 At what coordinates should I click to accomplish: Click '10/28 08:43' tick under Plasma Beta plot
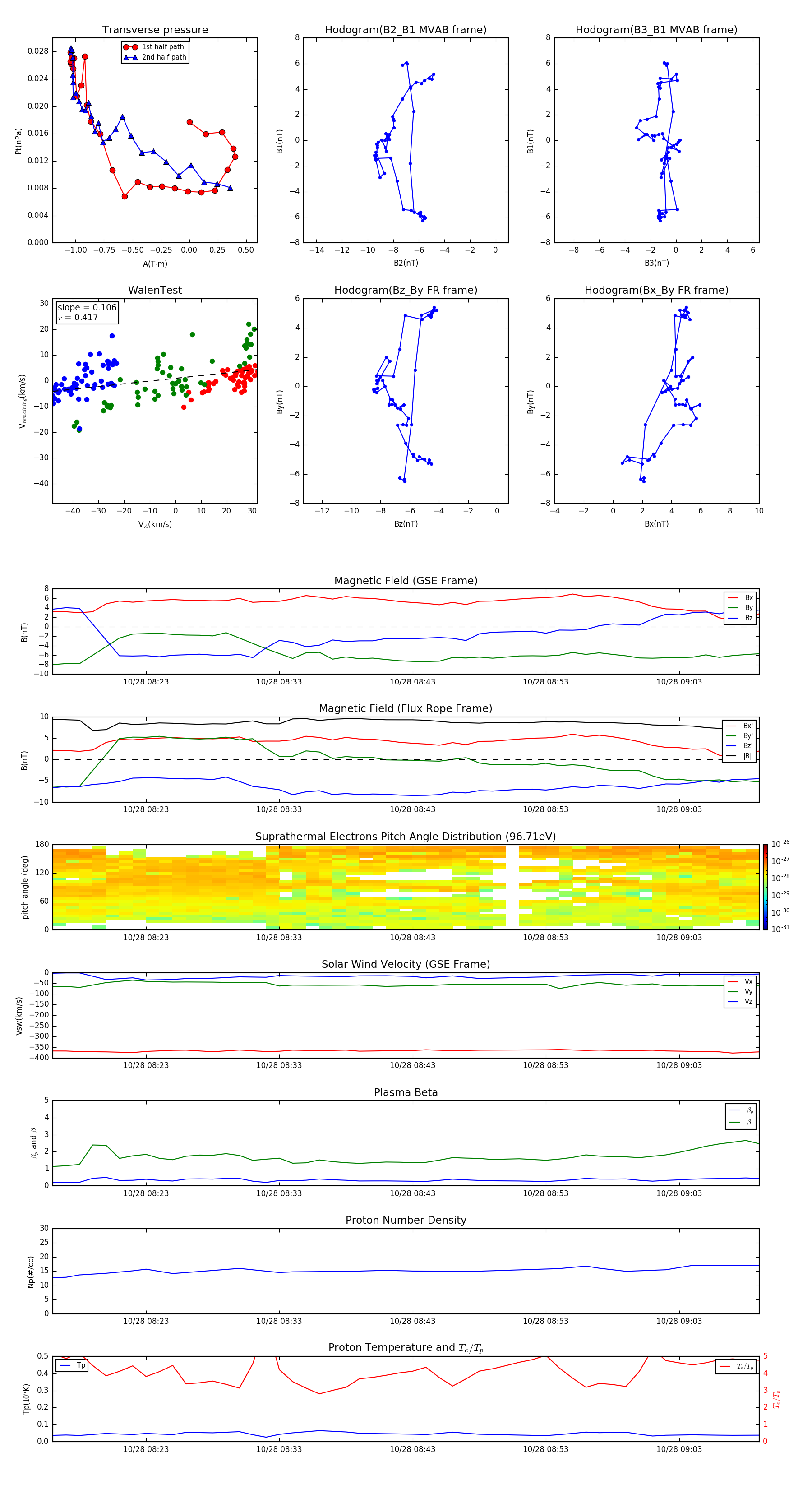click(x=412, y=1193)
